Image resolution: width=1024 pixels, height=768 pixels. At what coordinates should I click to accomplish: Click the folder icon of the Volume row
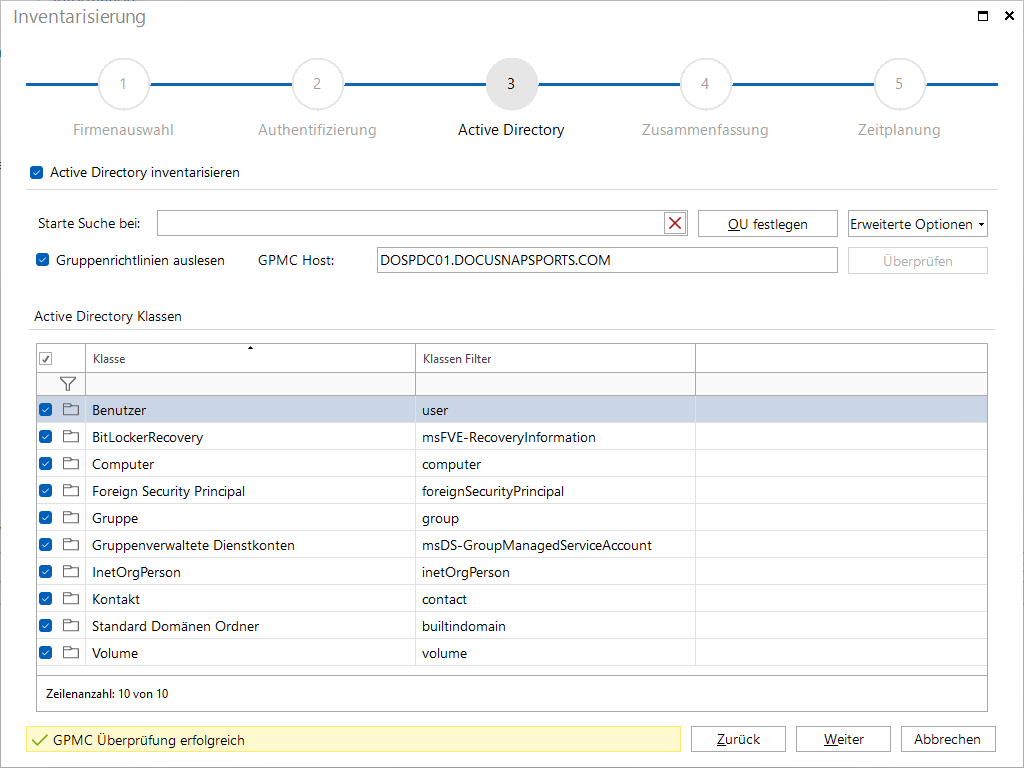pyautogui.click(x=71, y=652)
